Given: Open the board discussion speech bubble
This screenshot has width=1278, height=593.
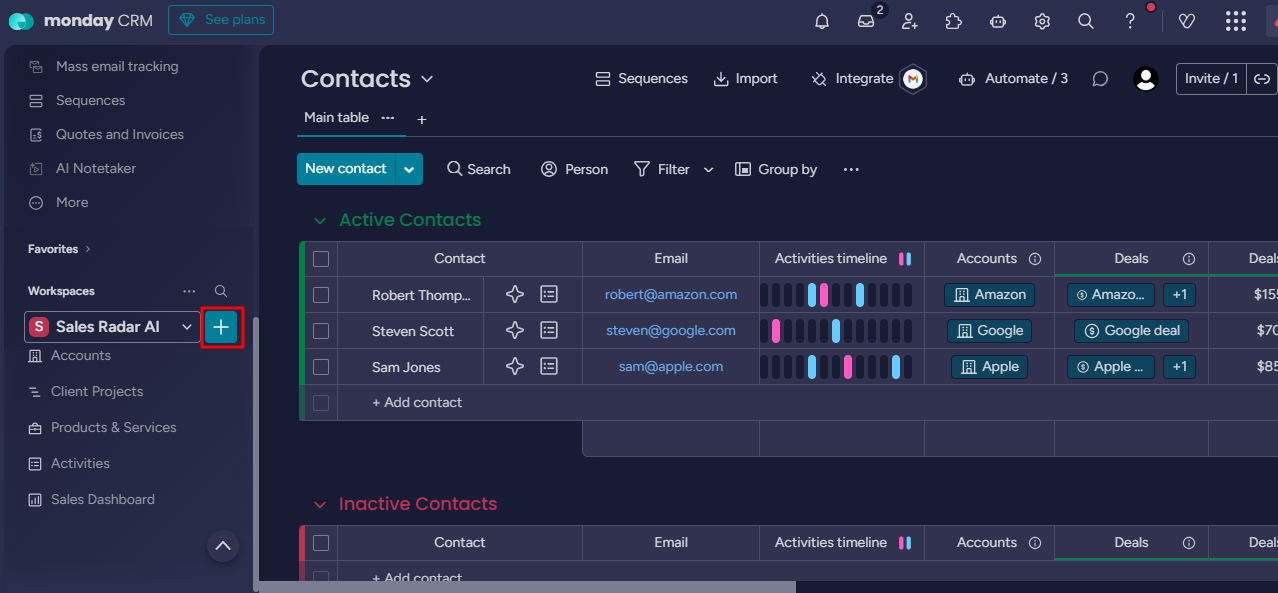Looking at the screenshot, I should 1100,79.
